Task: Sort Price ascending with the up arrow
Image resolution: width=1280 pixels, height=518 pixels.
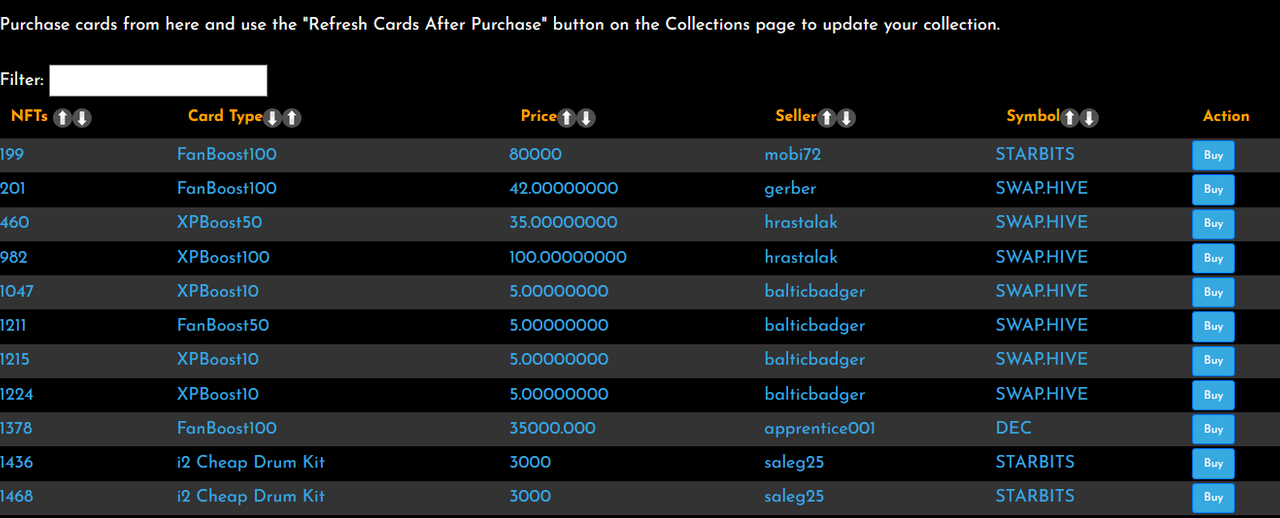Action: tap(566, 118)
